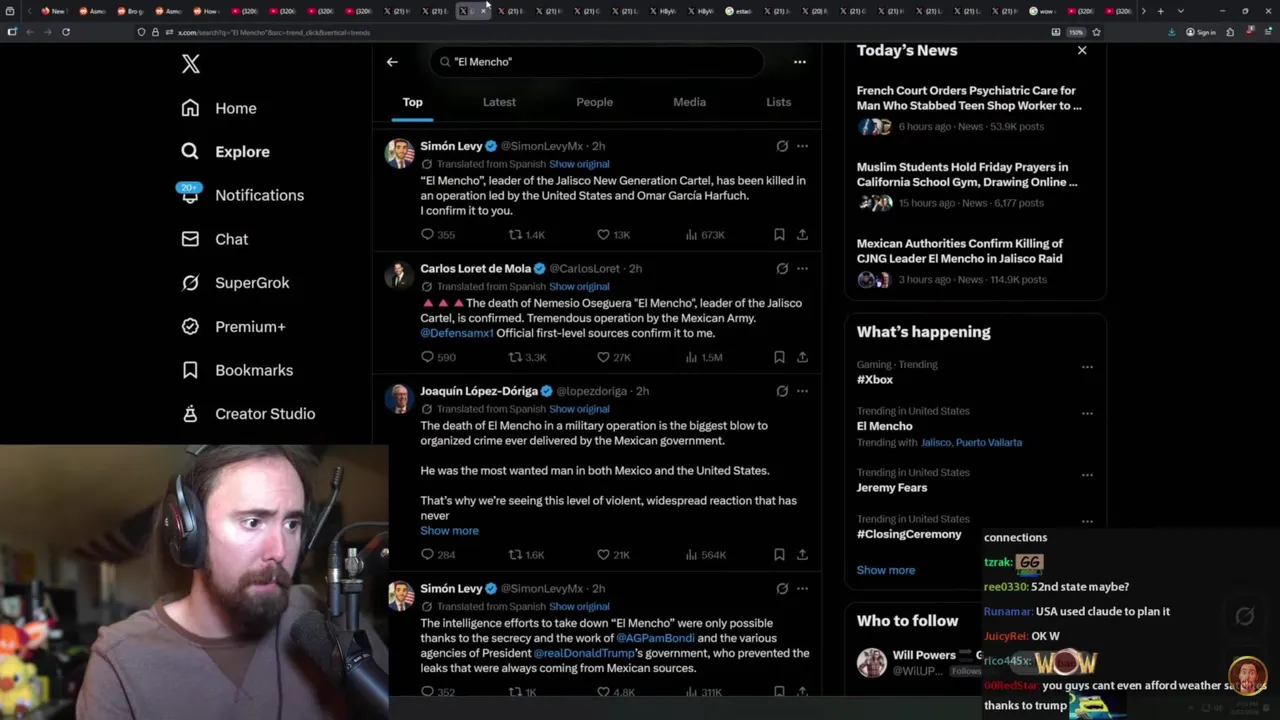Open a new browser tab
1280x720 pixels.
coord(1160,11)
